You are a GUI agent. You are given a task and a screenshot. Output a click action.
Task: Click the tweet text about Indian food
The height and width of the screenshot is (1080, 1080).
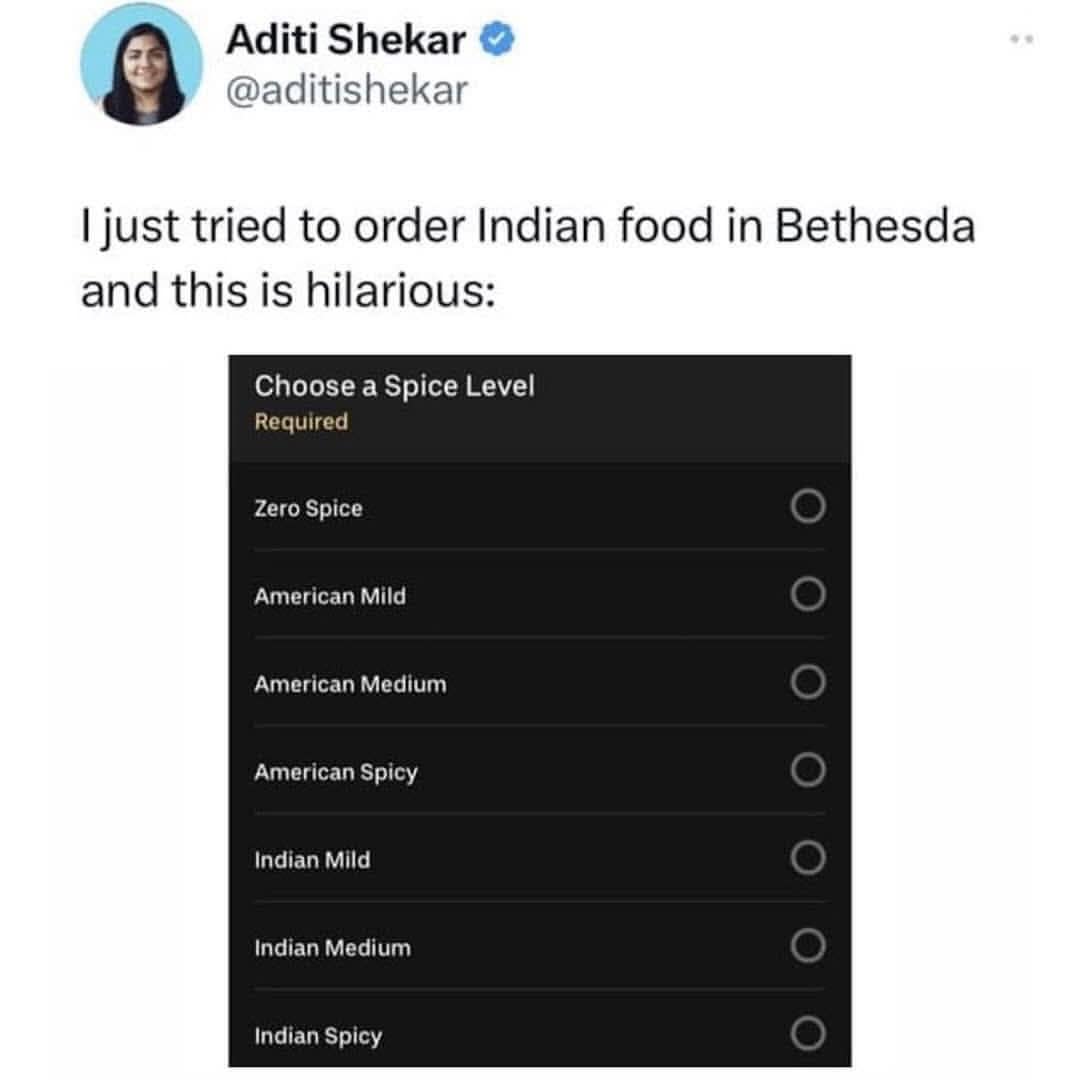pos(527,256)
